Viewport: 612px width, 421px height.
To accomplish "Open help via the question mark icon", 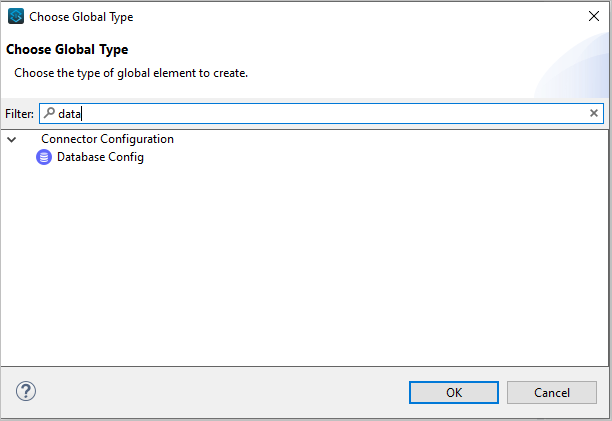I will coord(26,391).
